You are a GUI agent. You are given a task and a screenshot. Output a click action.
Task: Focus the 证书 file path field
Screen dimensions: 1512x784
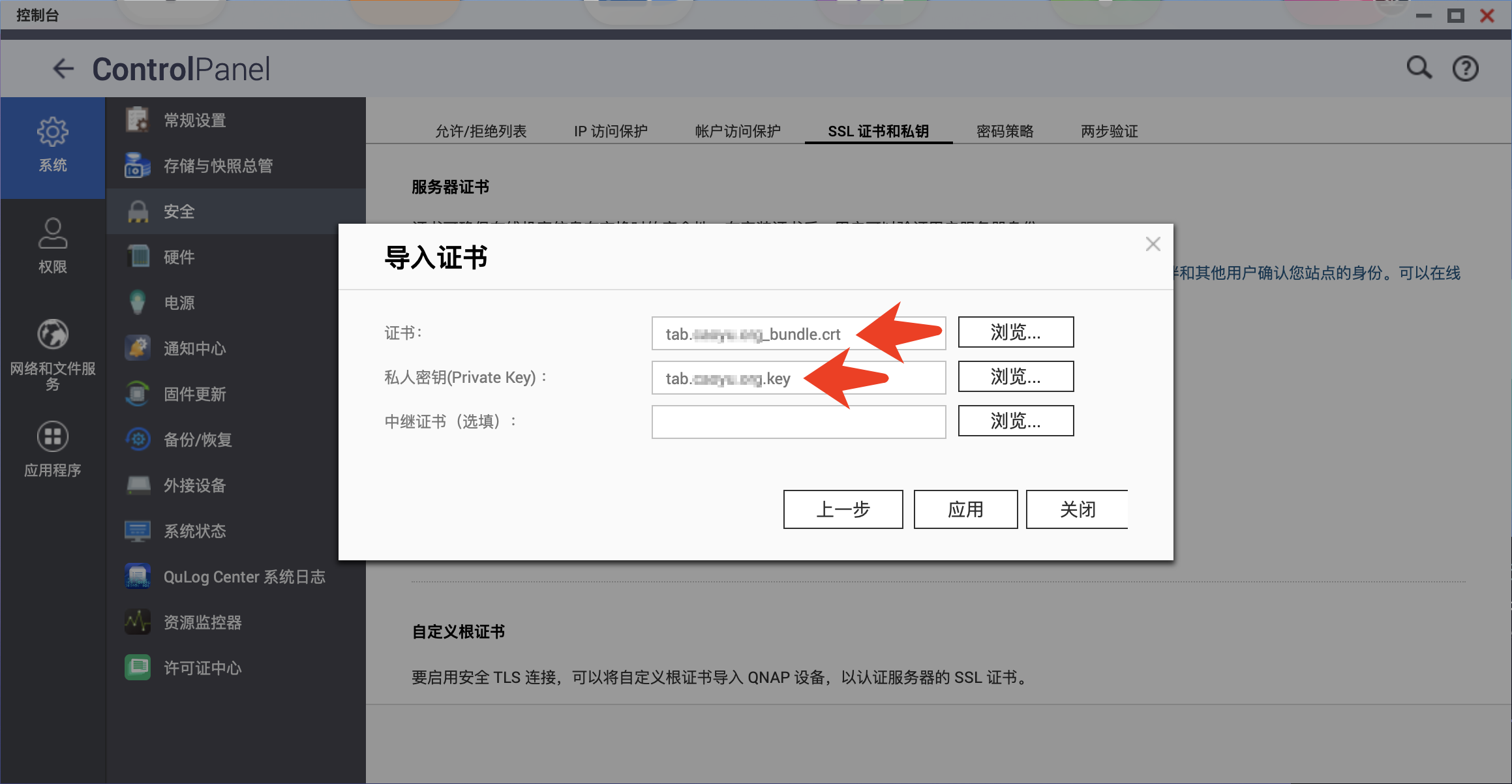coord(798,333)
